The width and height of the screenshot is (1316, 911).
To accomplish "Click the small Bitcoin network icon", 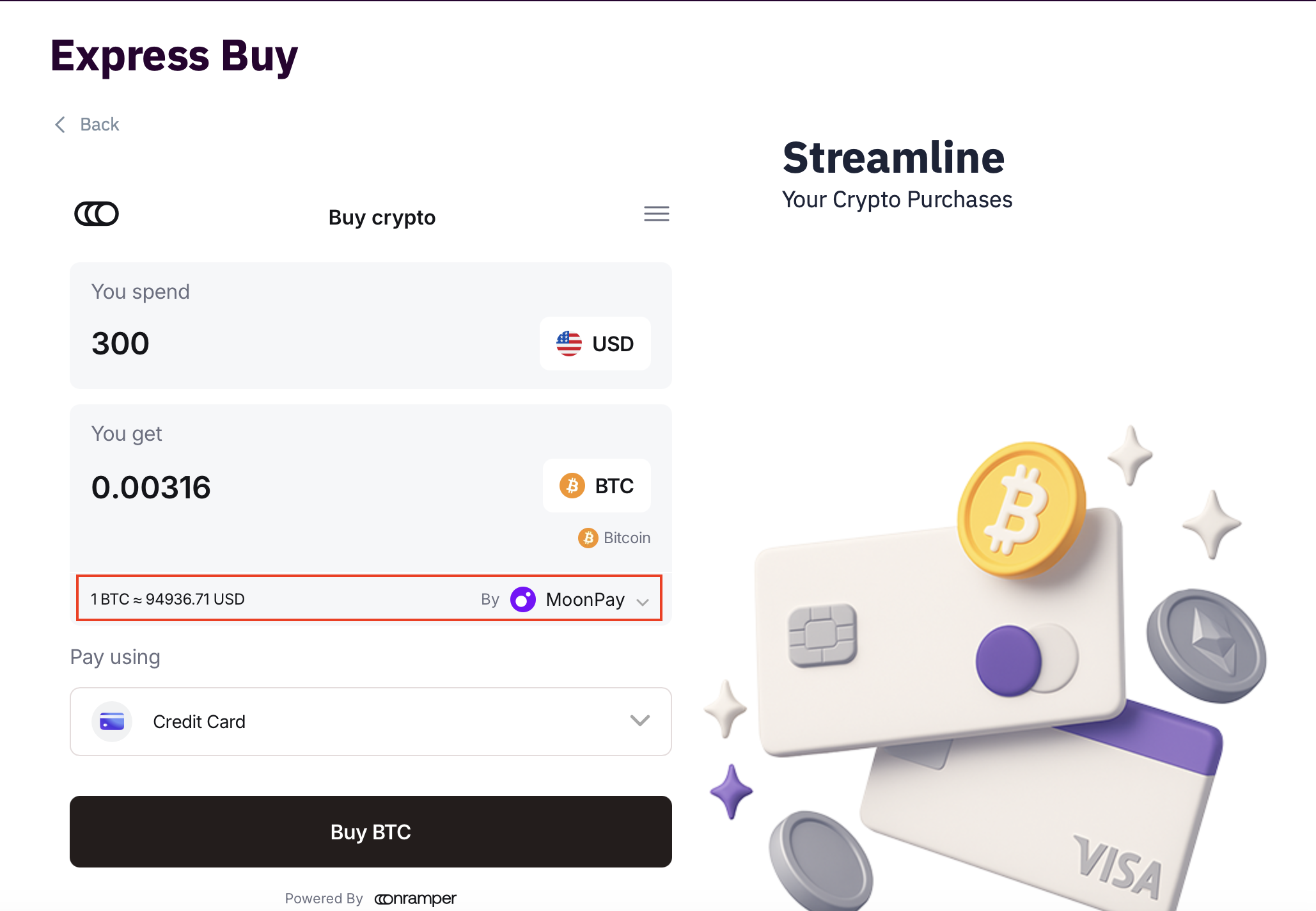I will coord(588,538).
